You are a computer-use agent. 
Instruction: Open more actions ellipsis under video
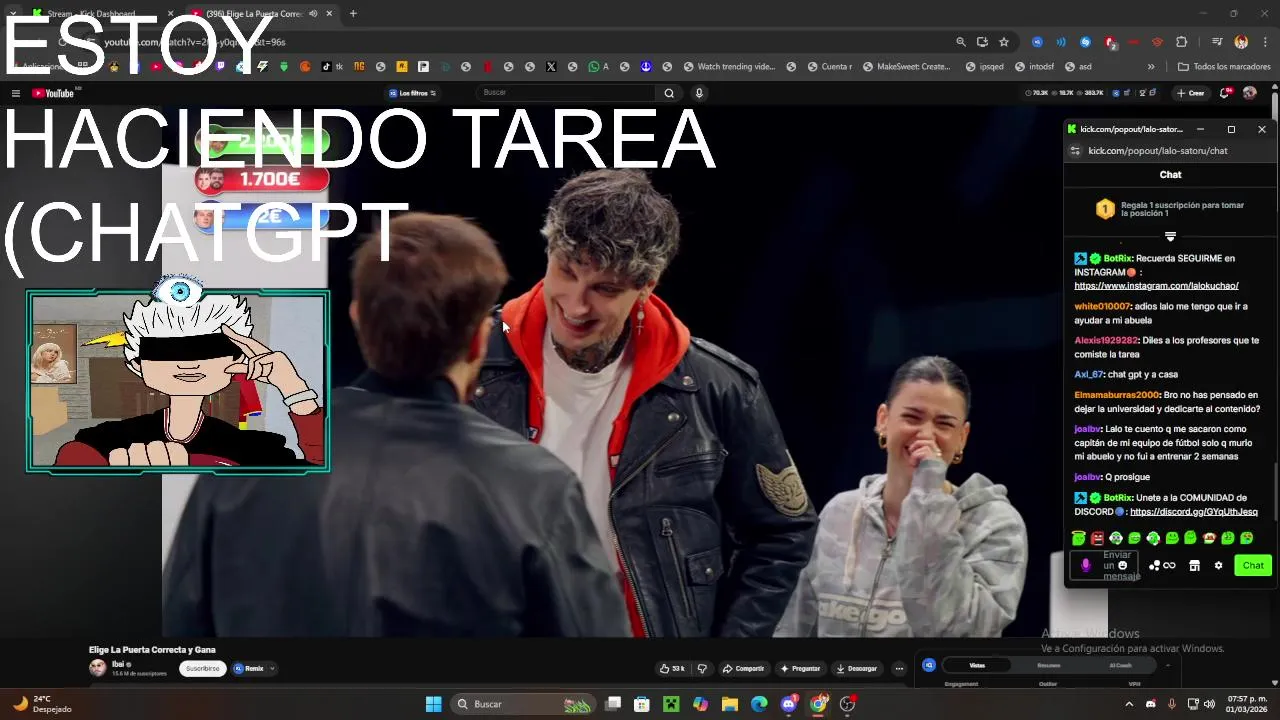click(x=899, y=668)
